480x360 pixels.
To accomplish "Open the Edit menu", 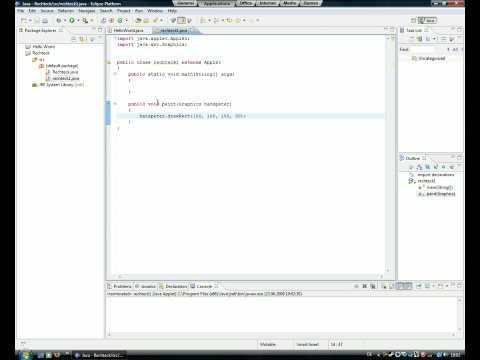I will pyautogui.click(x=32, y=11).
